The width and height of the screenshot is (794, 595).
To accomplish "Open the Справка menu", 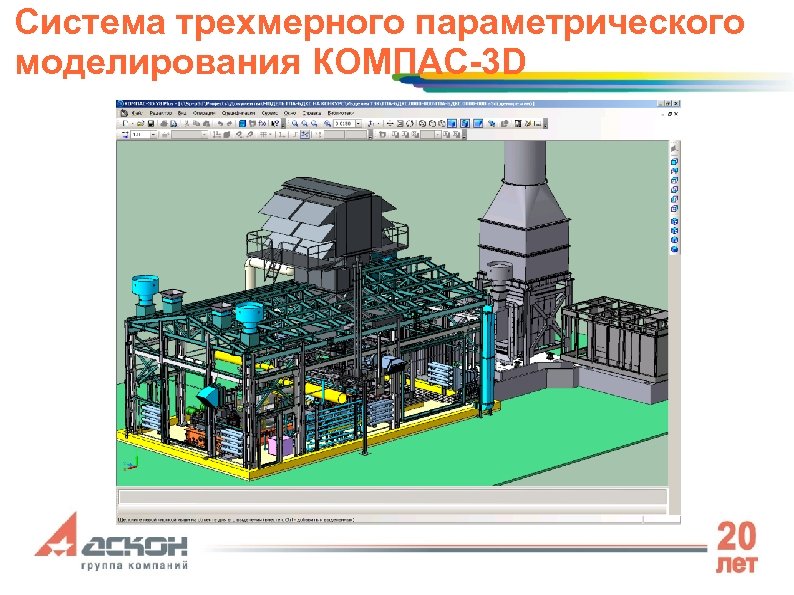I will click(312, 113).
